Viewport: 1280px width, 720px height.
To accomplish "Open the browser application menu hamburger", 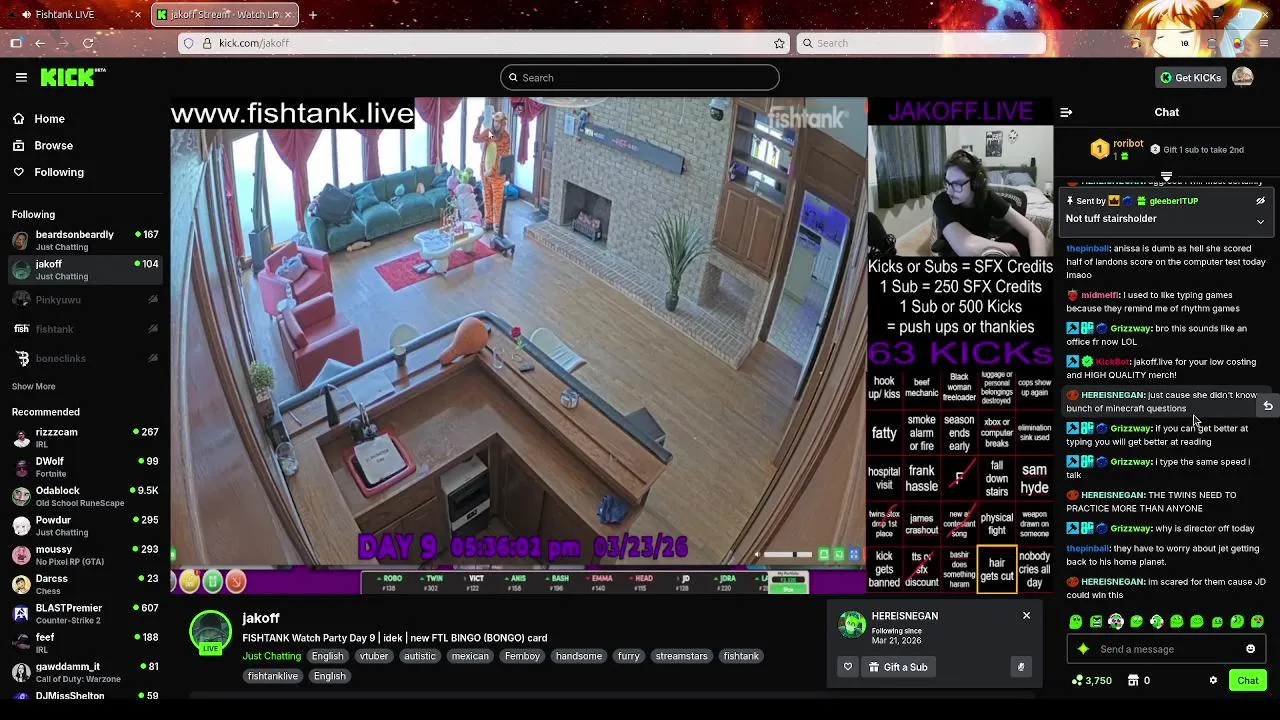I will click(x=1264, y=43).
